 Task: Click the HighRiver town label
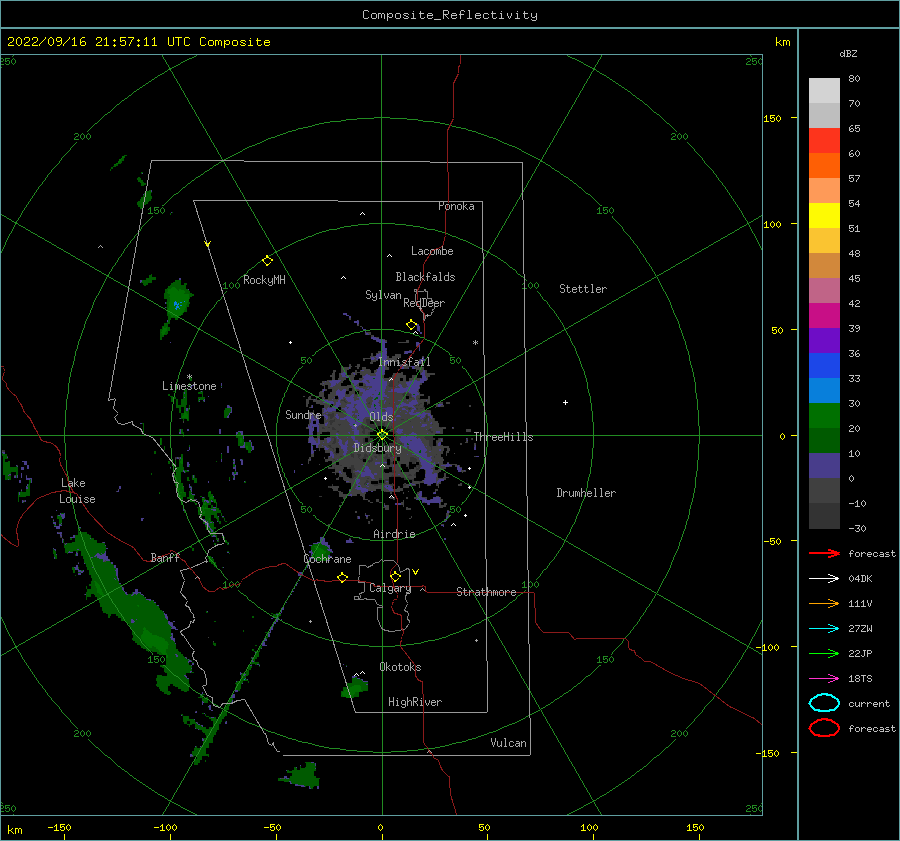(x=415, y=702)
